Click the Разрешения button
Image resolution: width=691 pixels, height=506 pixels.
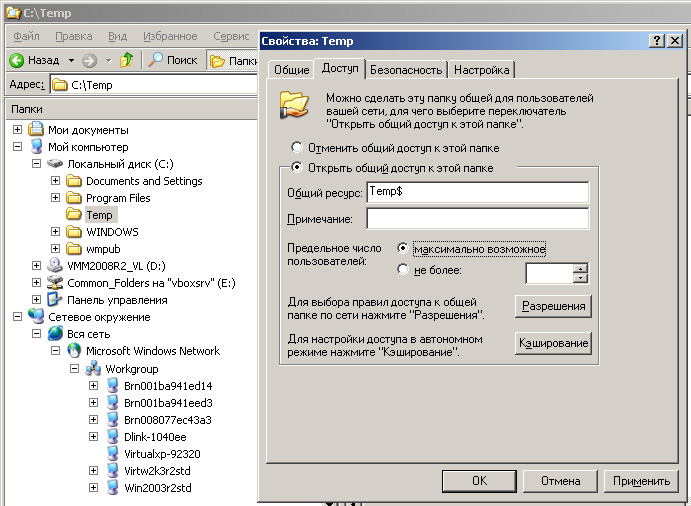click(x=553, y=306)
